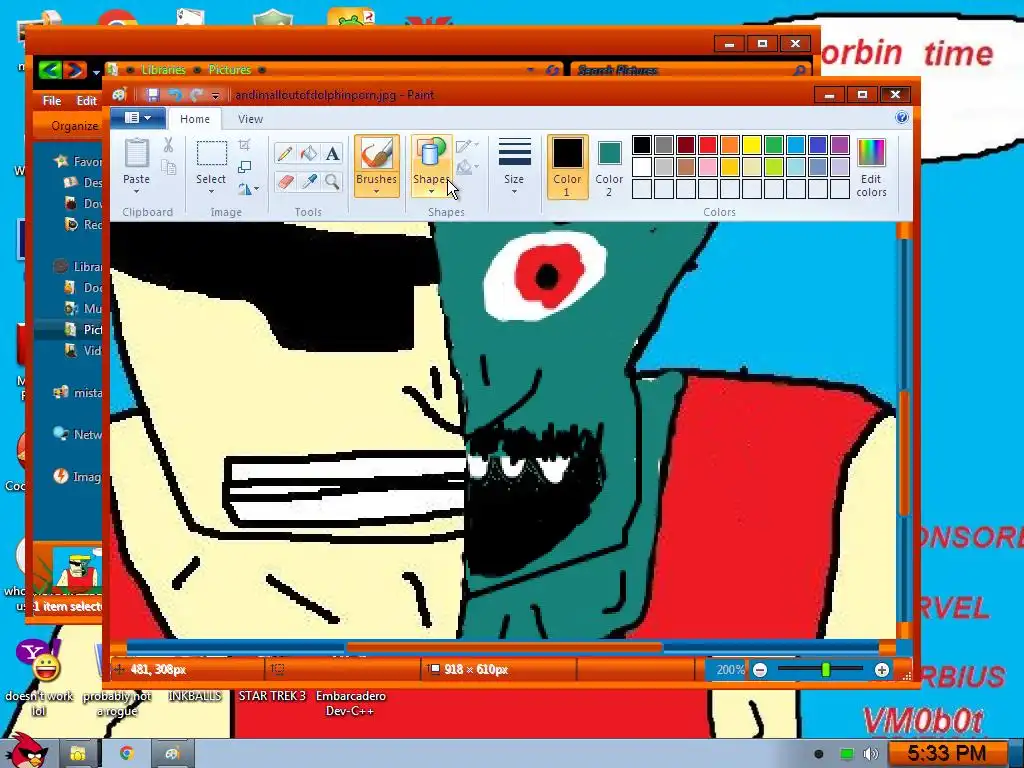The height and width of the screenshot is (768, 1024).
Task: Switch to the Home ribbon tab
Action: pos(195,119)
